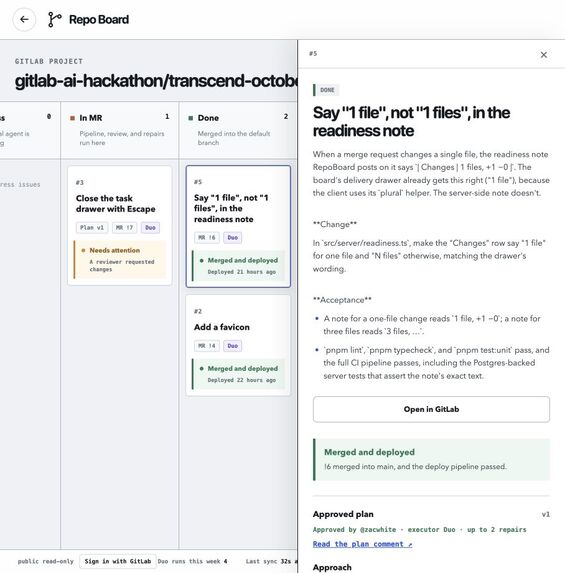Click the 'MR !7' tag on card #3
The width and height of the screenshot is (565, 573).
124,228
